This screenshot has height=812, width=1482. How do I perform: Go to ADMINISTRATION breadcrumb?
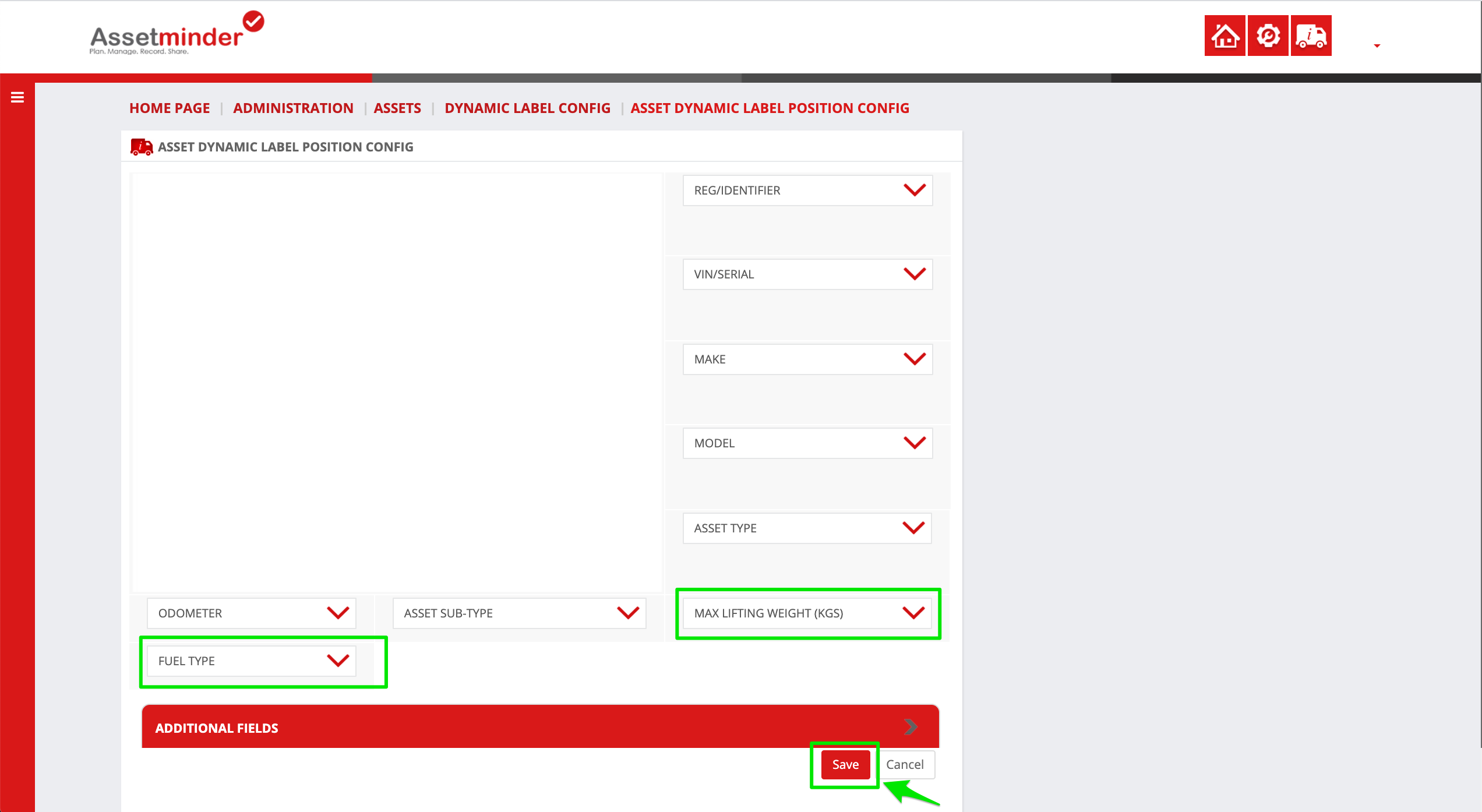tap(293, 108)
